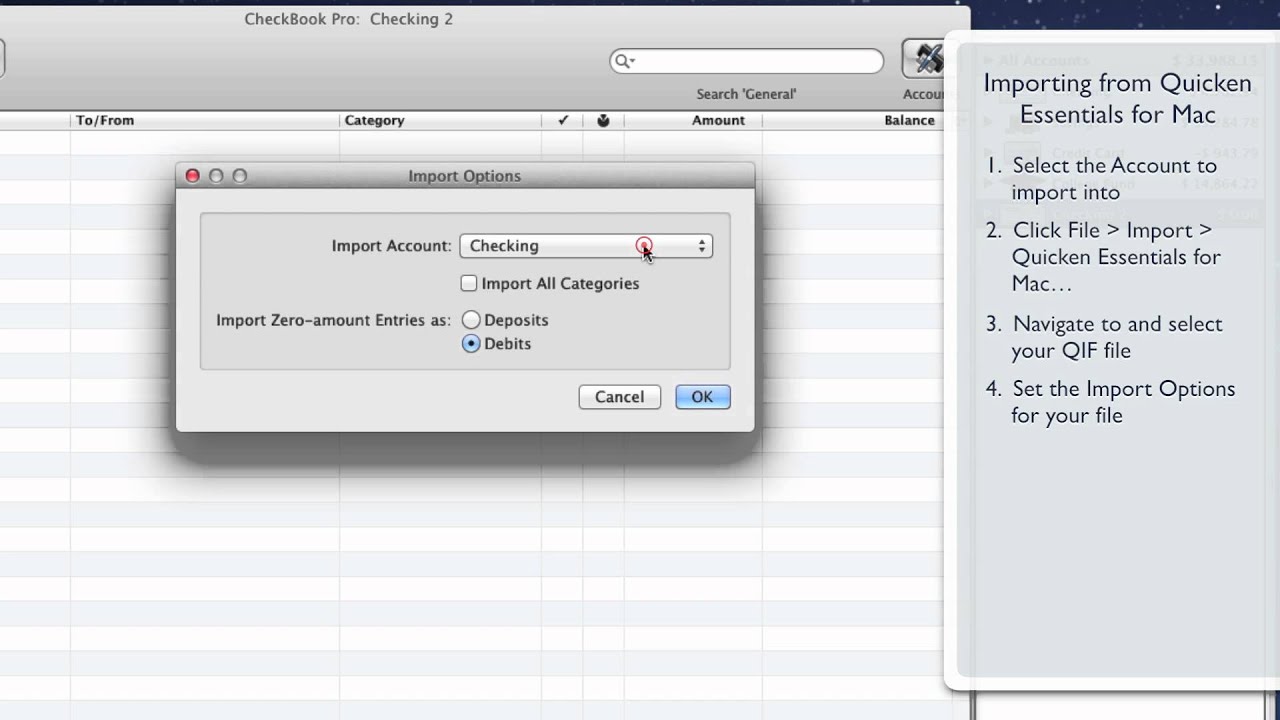Select the Debits radio button

coord(470,343)
